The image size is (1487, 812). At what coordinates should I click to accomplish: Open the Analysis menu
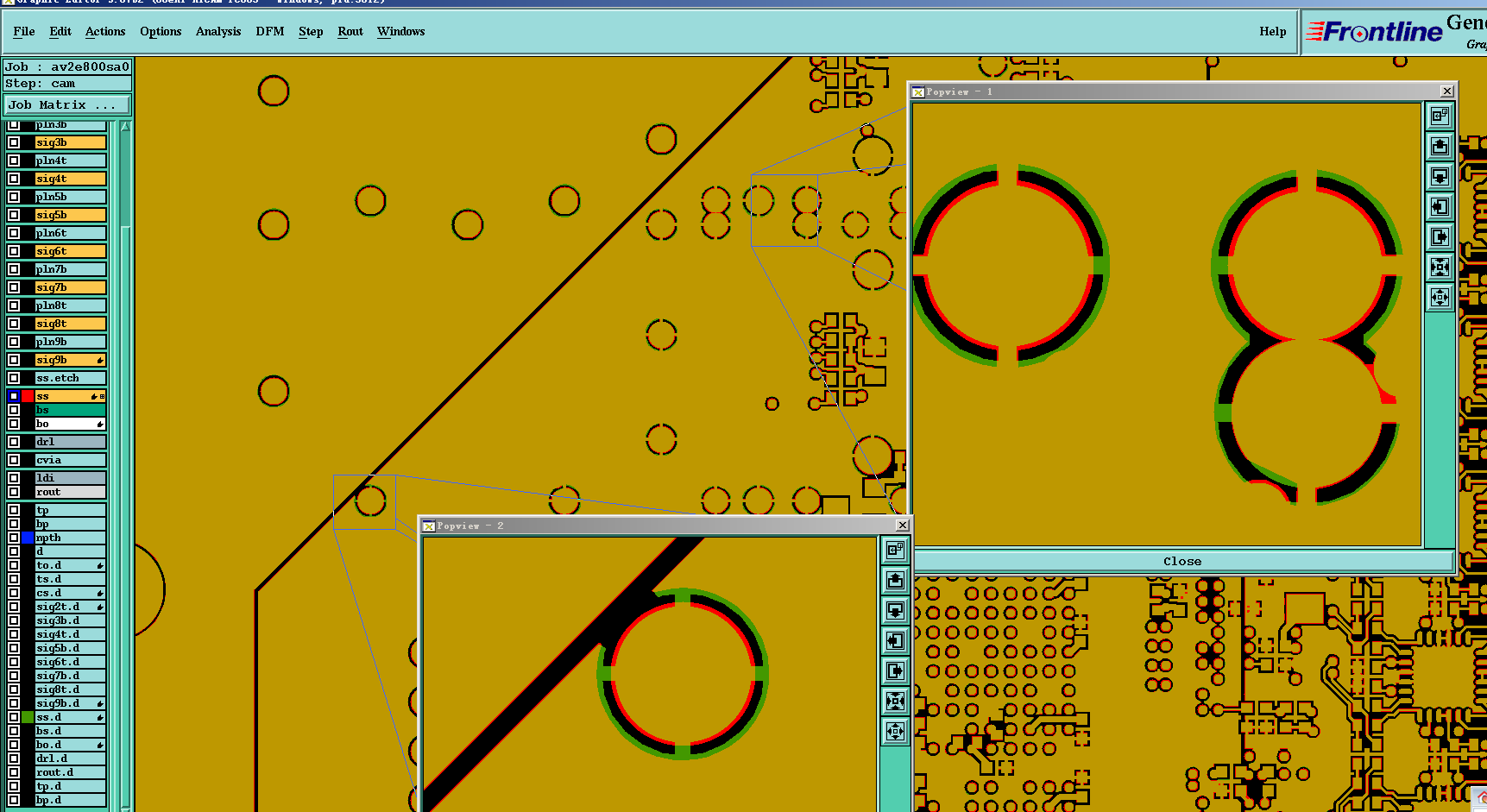(218, 32)
